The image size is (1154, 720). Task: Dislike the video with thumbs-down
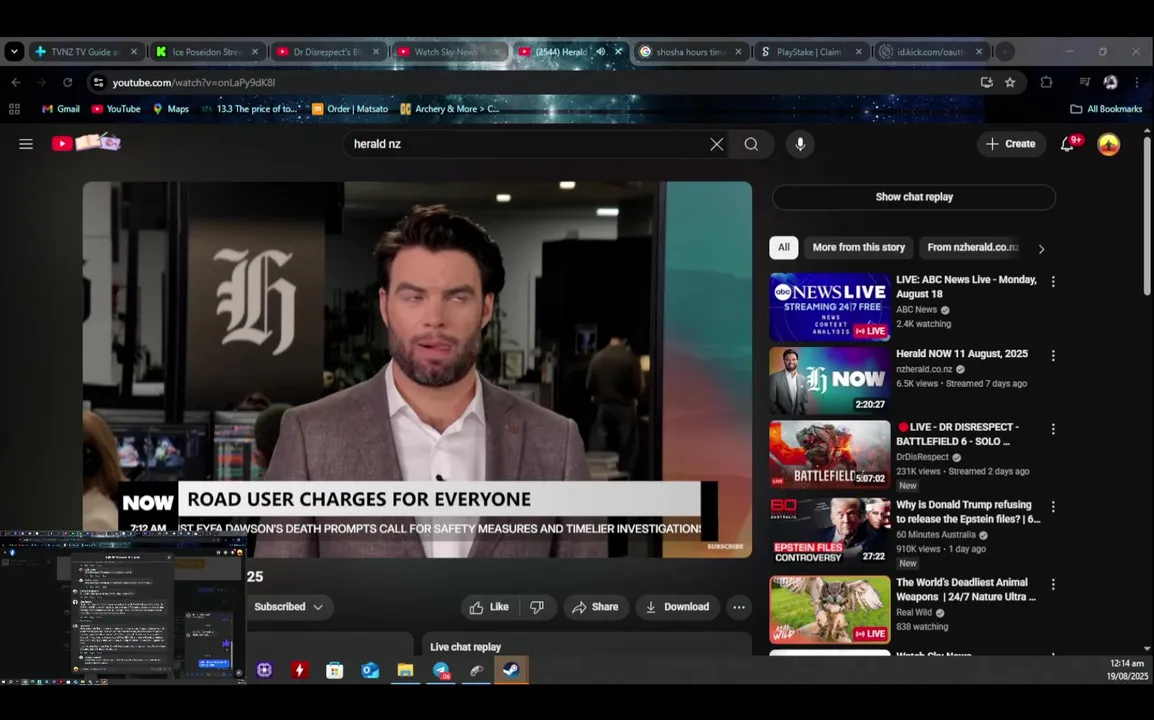tap(537, 607)
